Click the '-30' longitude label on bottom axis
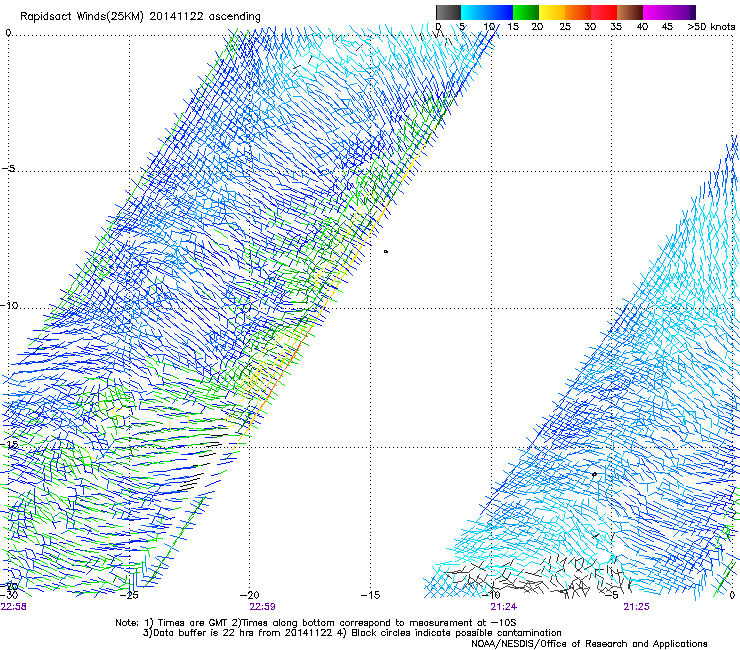The height and width of the screenshot is (650, 740). coord(8,595)
